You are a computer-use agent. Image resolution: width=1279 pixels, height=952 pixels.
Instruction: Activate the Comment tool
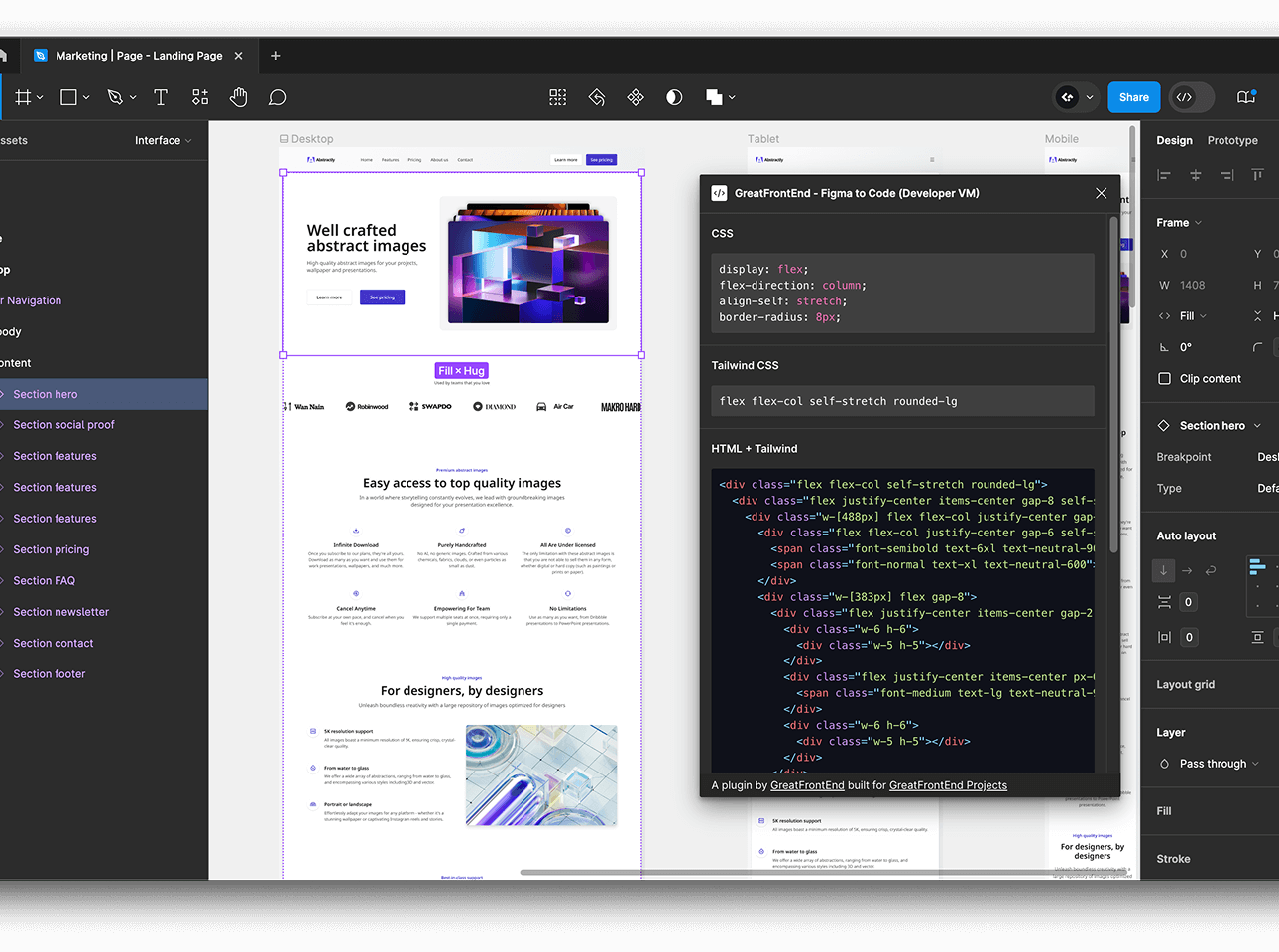(x=278, y=97)
